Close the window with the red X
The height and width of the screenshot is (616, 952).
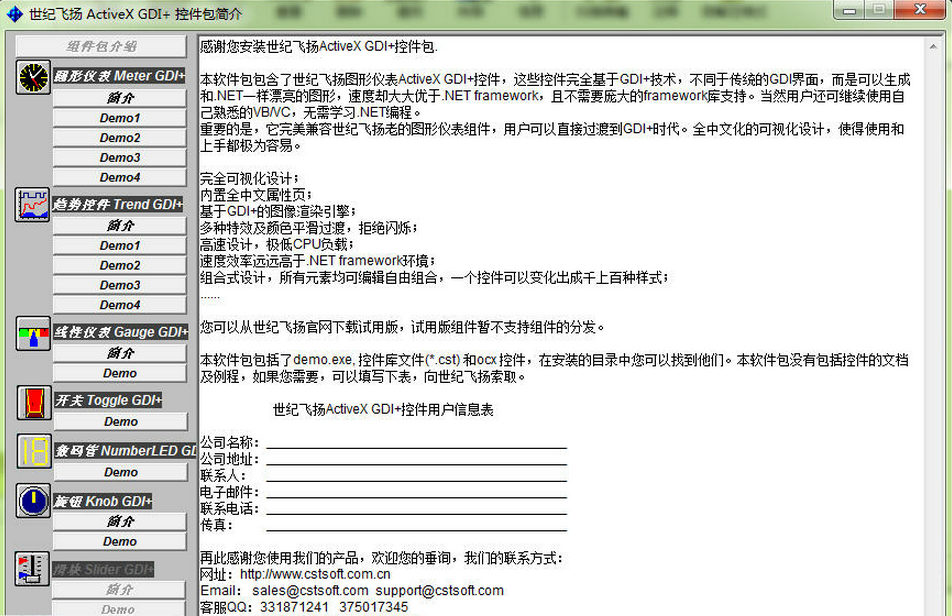coord(920,9)
